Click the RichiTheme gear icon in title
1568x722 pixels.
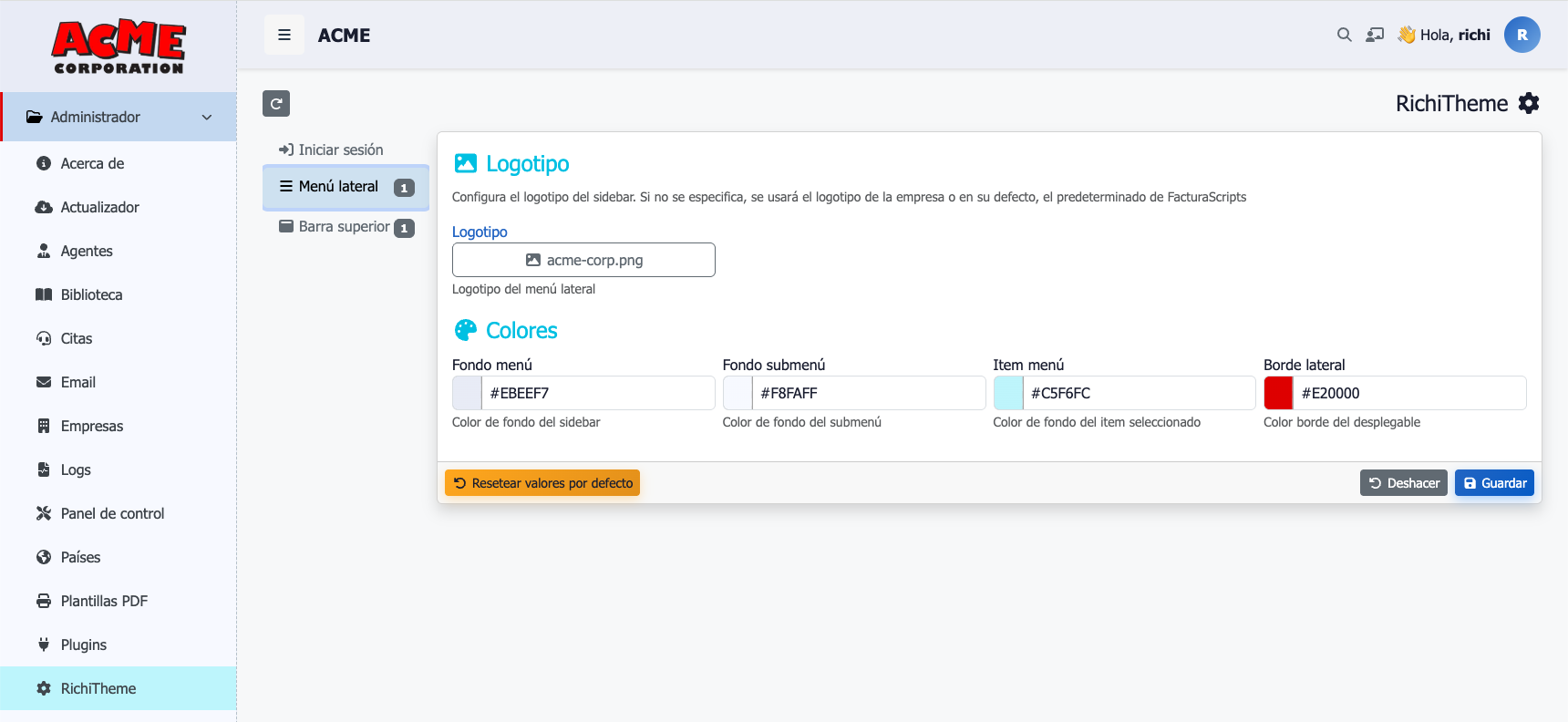1529,104
